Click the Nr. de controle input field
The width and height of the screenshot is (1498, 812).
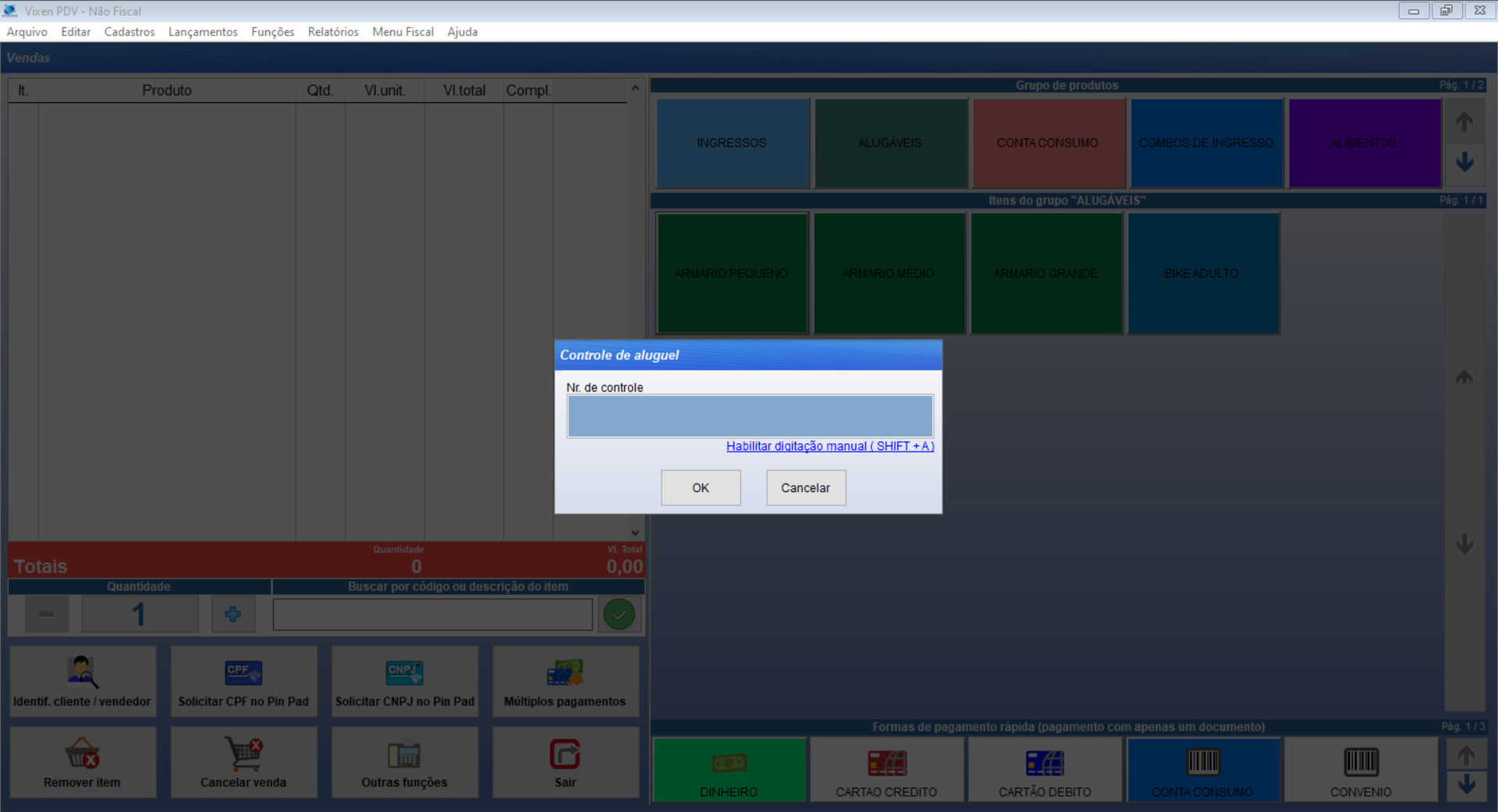click(x=750, y=416)
